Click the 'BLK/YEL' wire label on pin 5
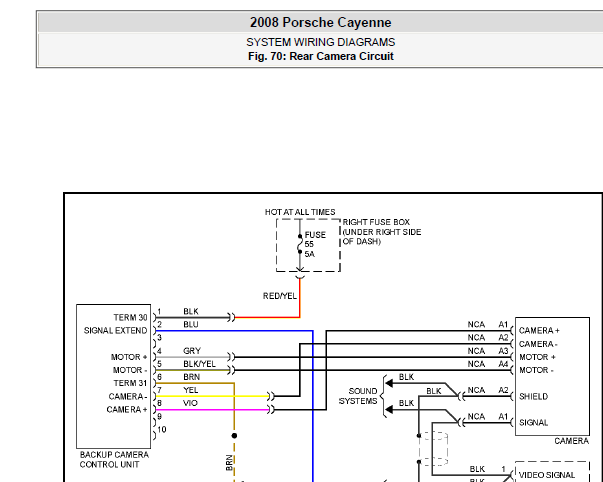This screenshot has height=482, width=603. [199, 364]
